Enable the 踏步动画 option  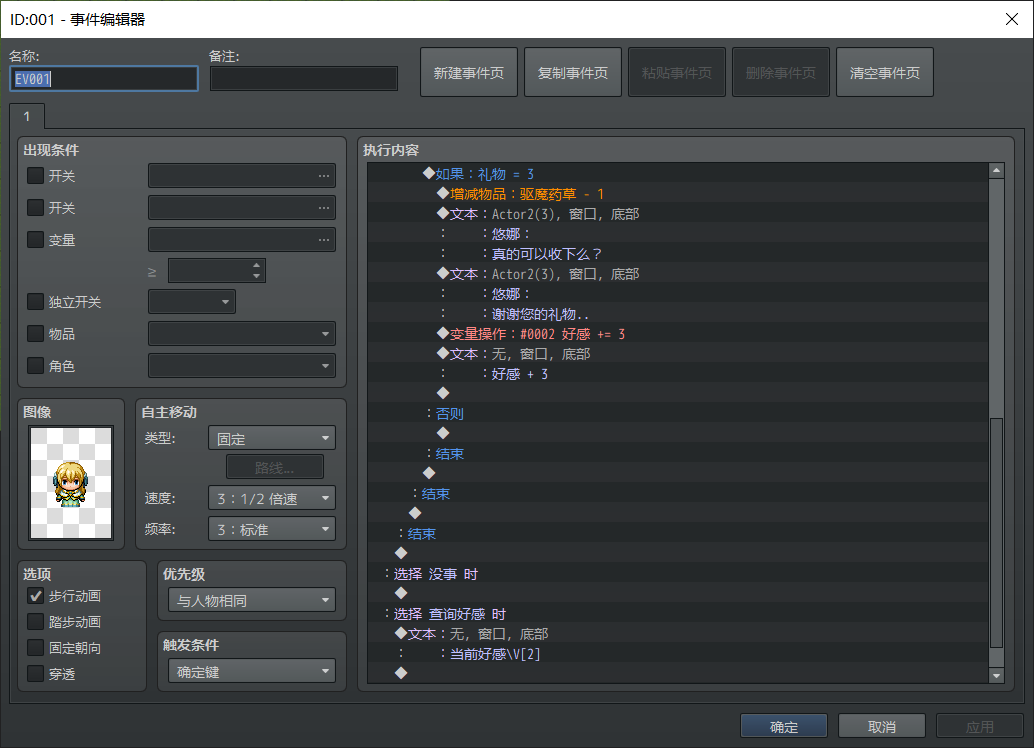point(36,622)
